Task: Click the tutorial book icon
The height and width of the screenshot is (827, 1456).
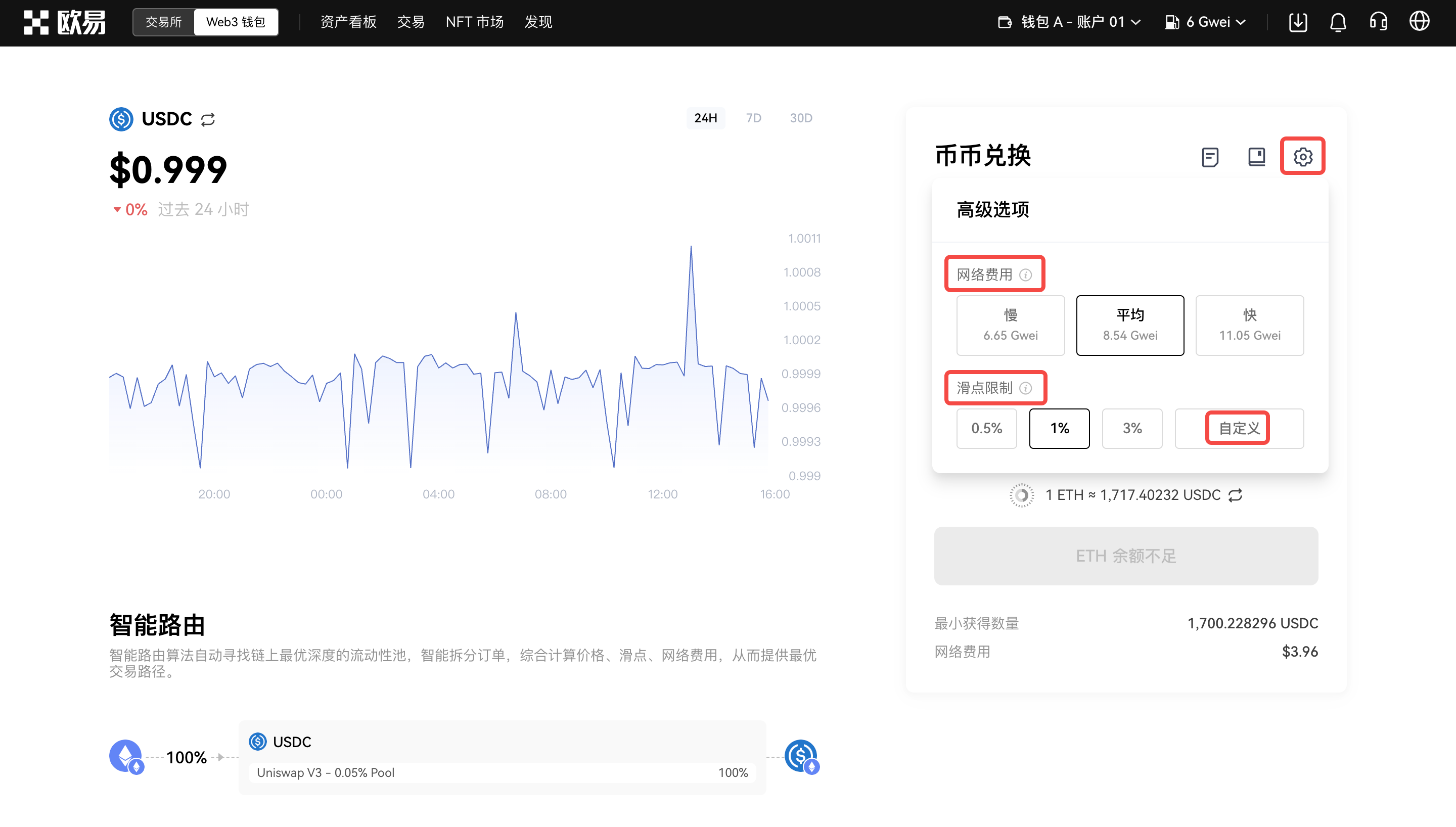Action: point(1256,157)
